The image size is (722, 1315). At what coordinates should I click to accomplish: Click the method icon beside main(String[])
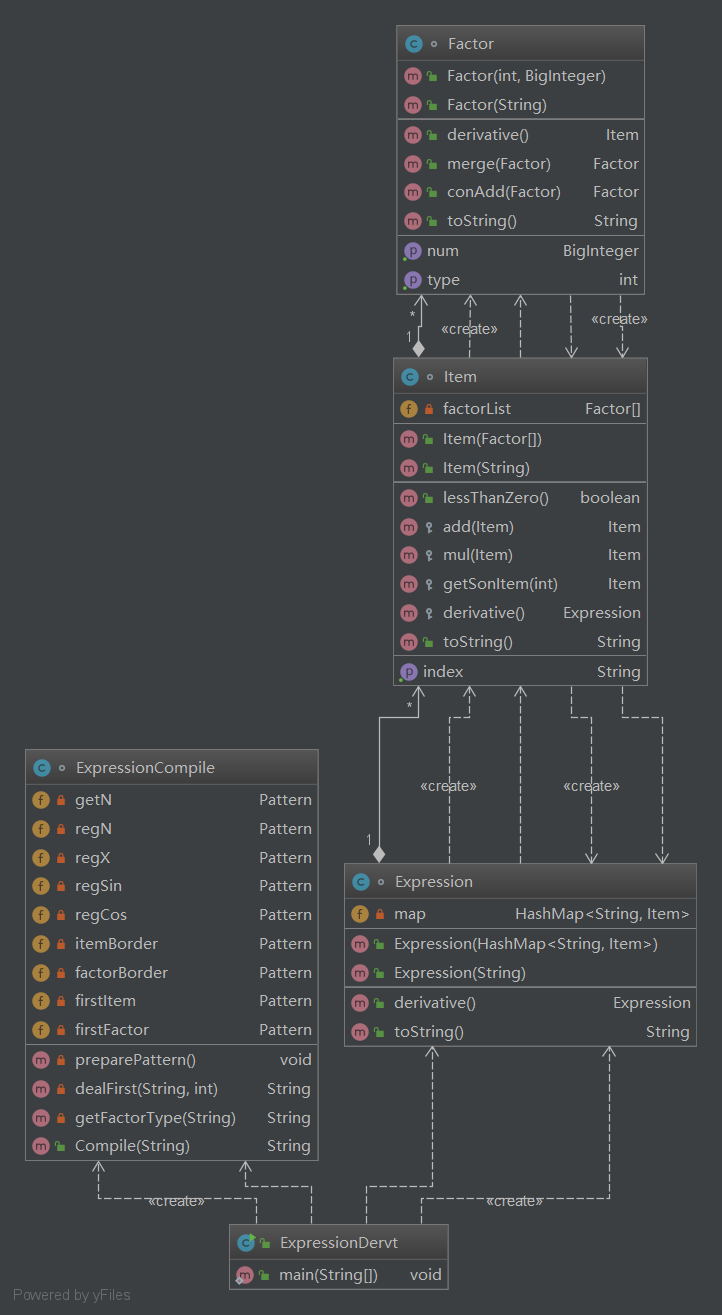click(x=244, y=1275)
